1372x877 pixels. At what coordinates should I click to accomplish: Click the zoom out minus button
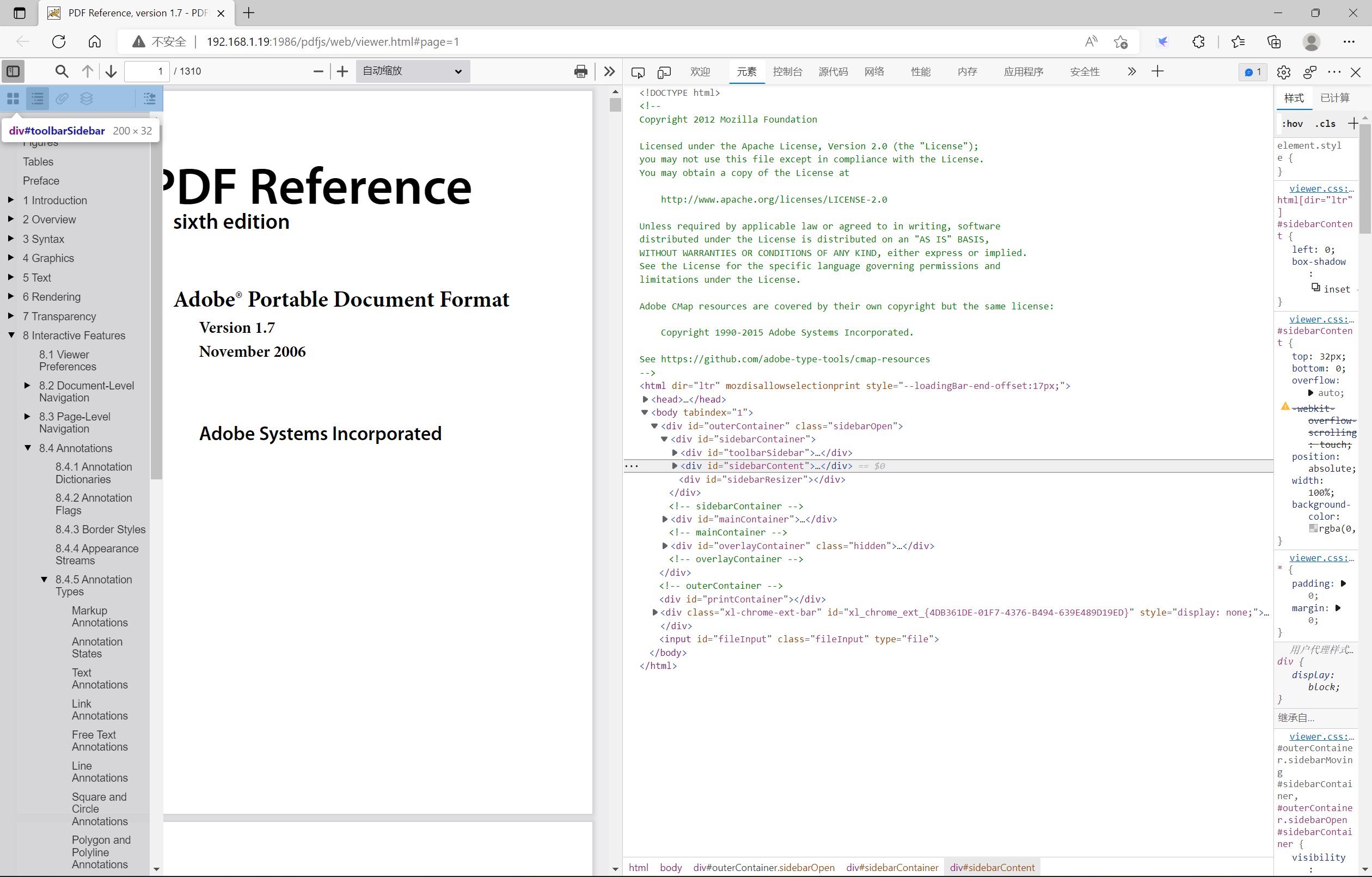[318, 71]
